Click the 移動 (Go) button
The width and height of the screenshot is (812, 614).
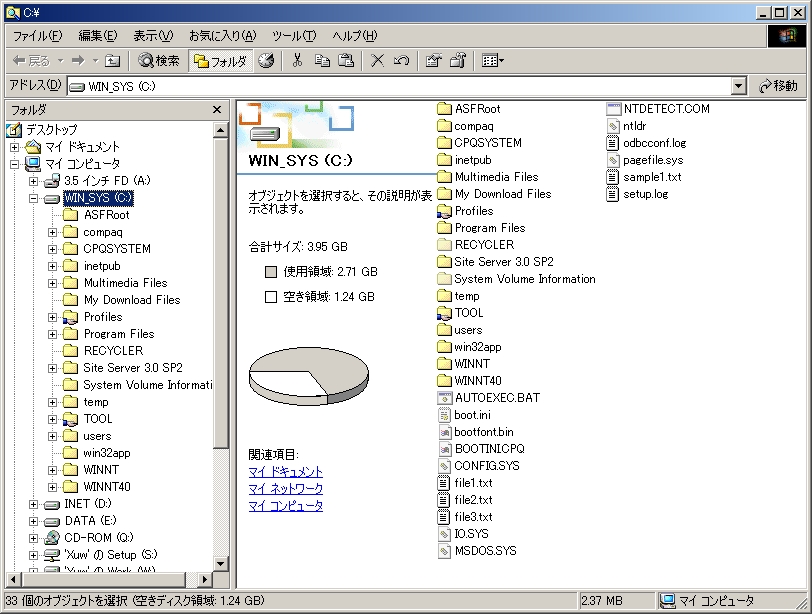778,86
